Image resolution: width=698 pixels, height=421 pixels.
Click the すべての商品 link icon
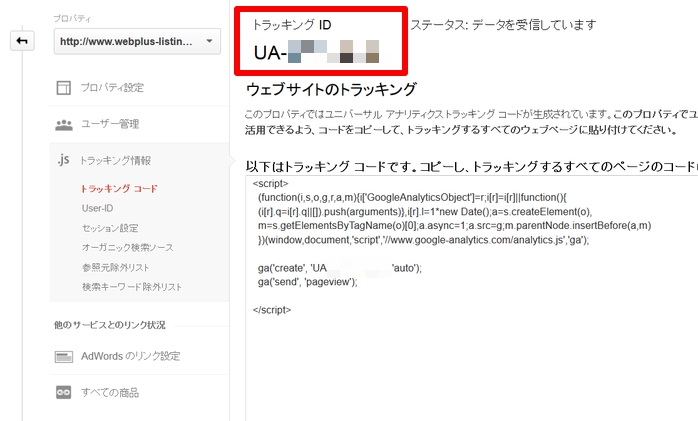(x=64, y=393)
